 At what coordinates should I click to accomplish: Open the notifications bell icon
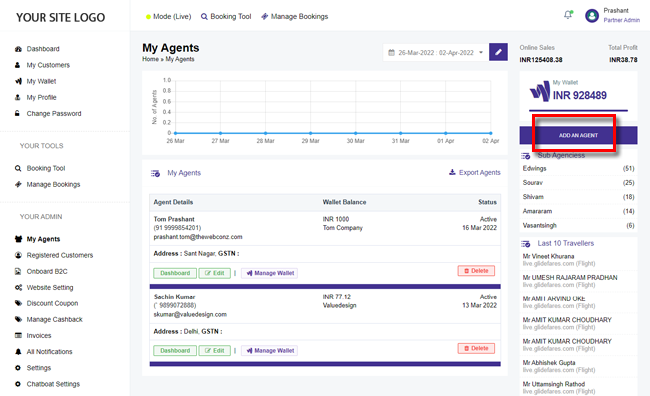(568, 15)
